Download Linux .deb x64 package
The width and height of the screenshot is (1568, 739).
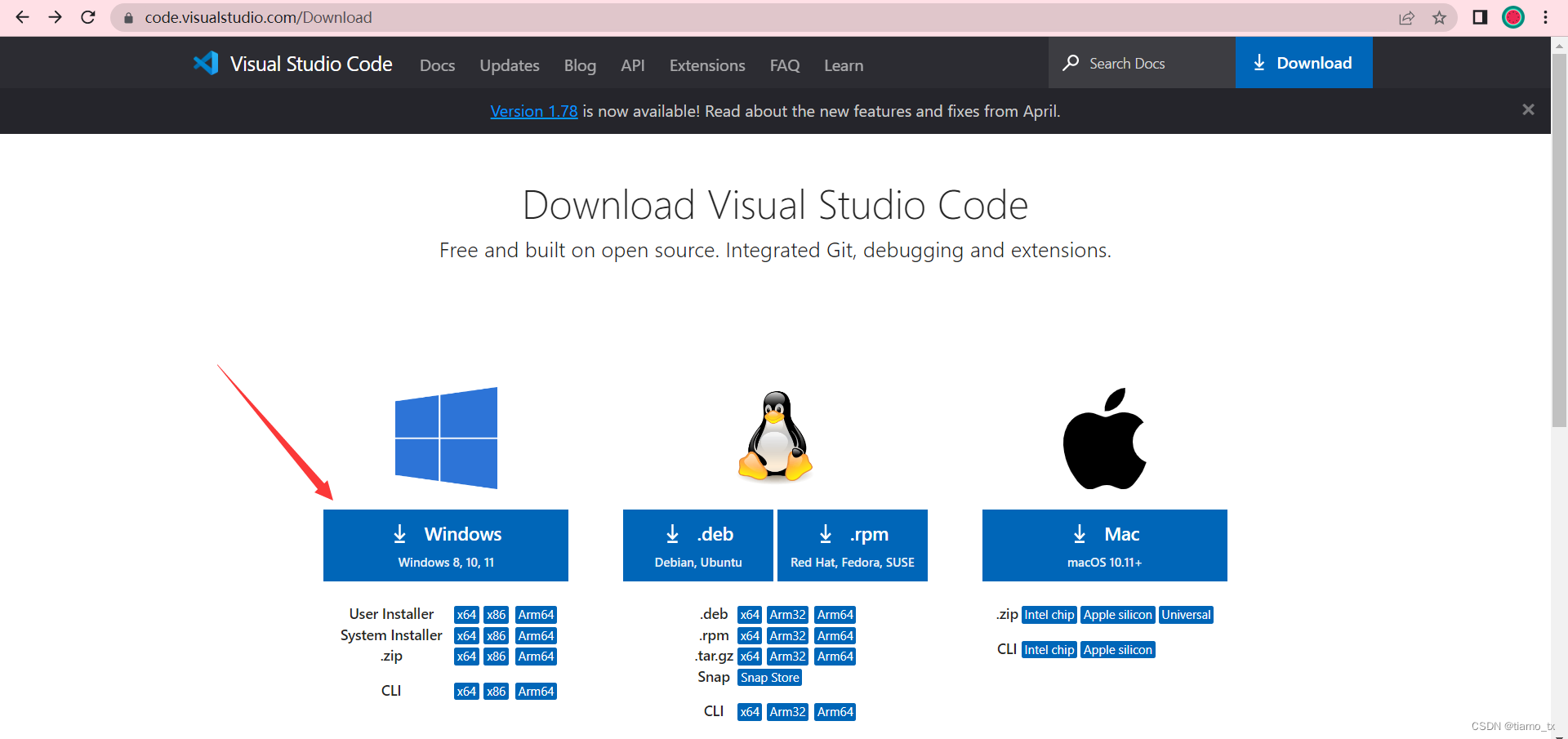(x=750, y=615)
